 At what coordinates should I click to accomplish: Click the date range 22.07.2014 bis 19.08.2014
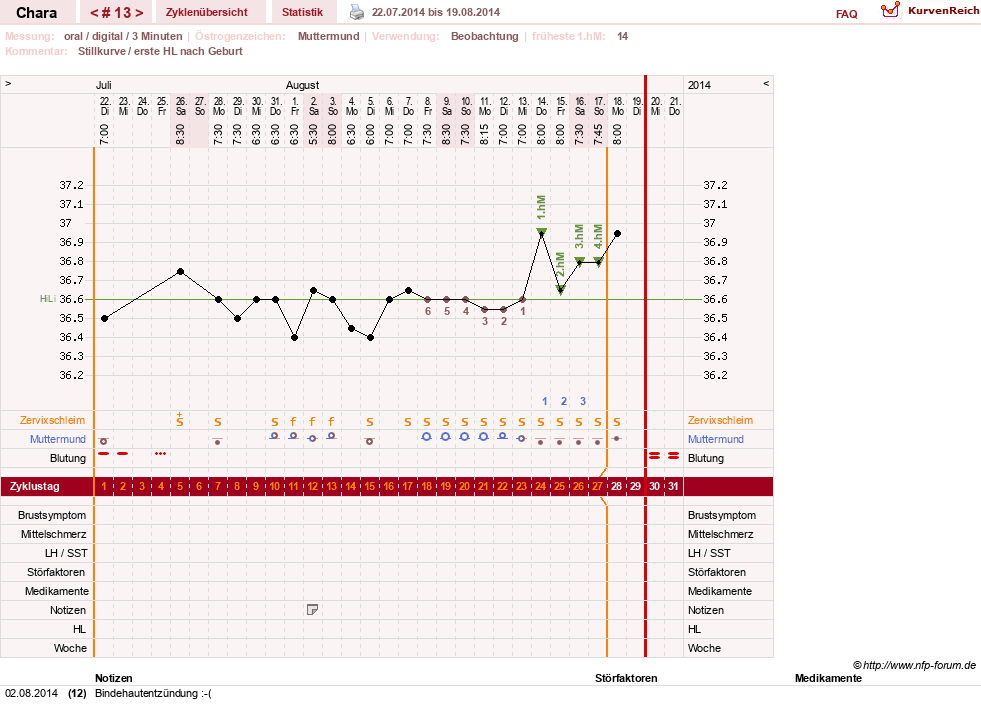[435, 12]
